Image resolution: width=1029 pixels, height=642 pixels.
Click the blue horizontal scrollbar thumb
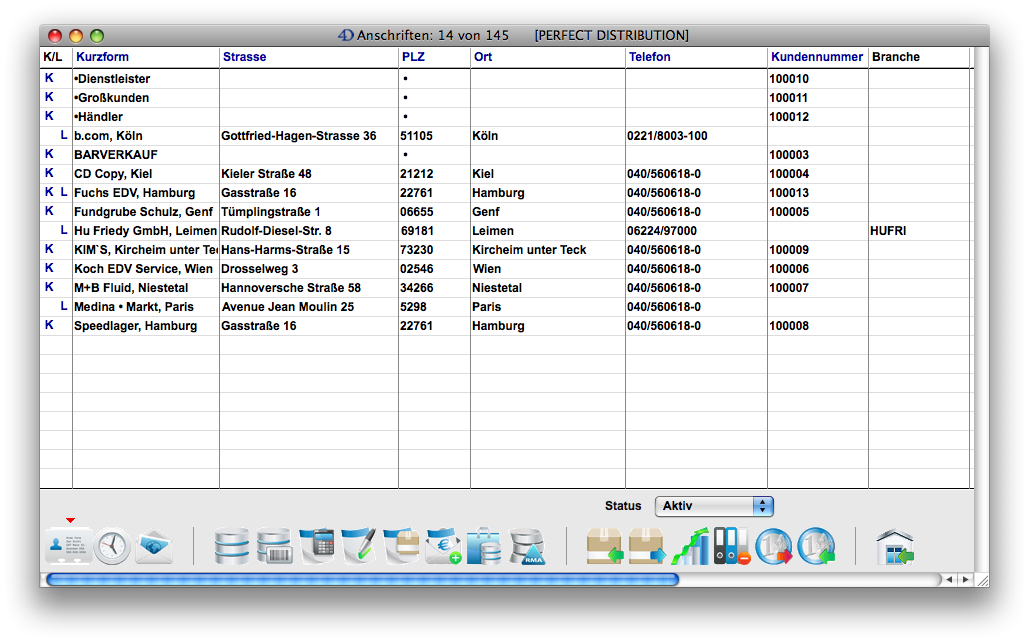pos(362,579)
